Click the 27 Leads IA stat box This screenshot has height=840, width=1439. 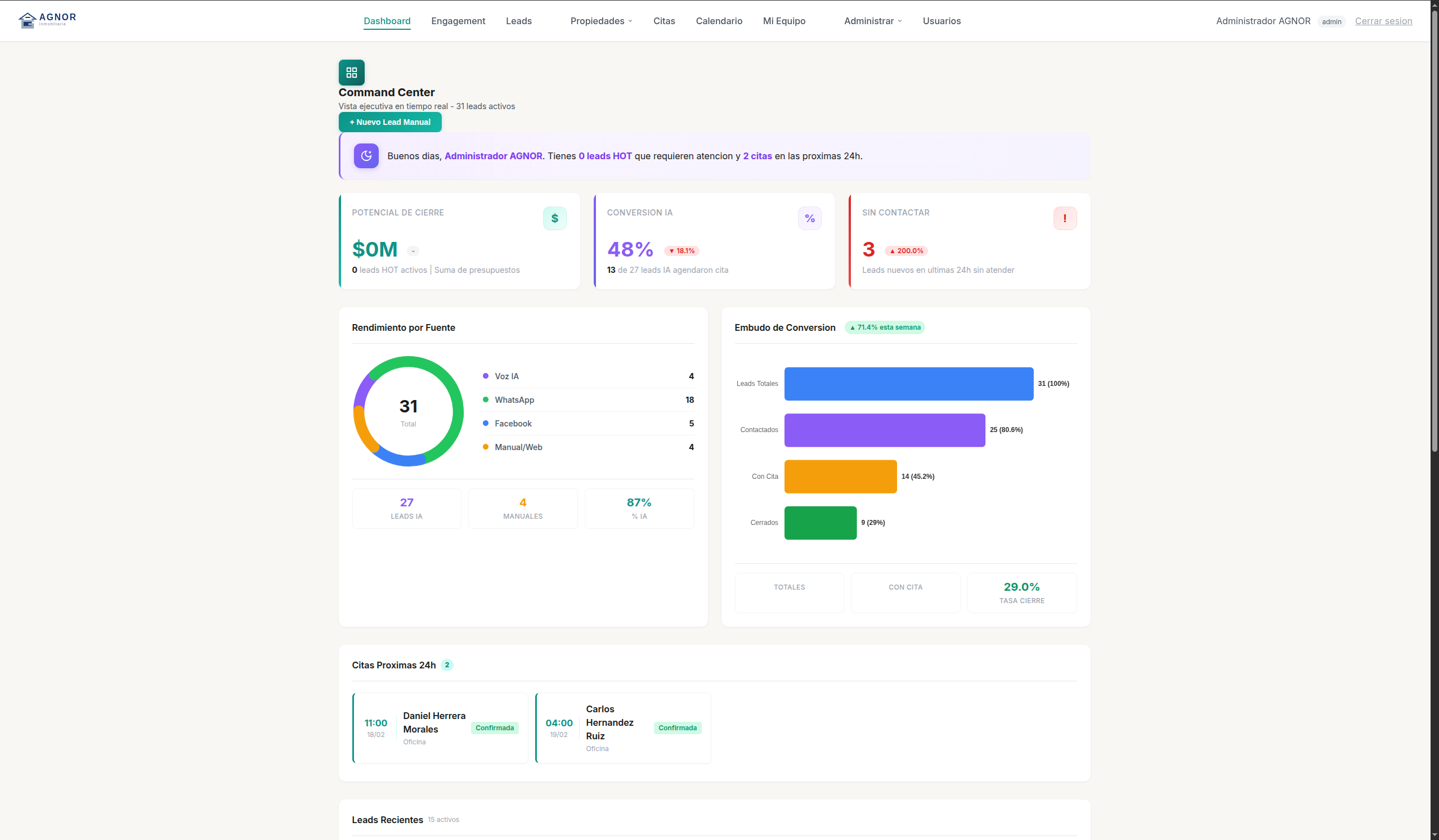click(406, 508)
